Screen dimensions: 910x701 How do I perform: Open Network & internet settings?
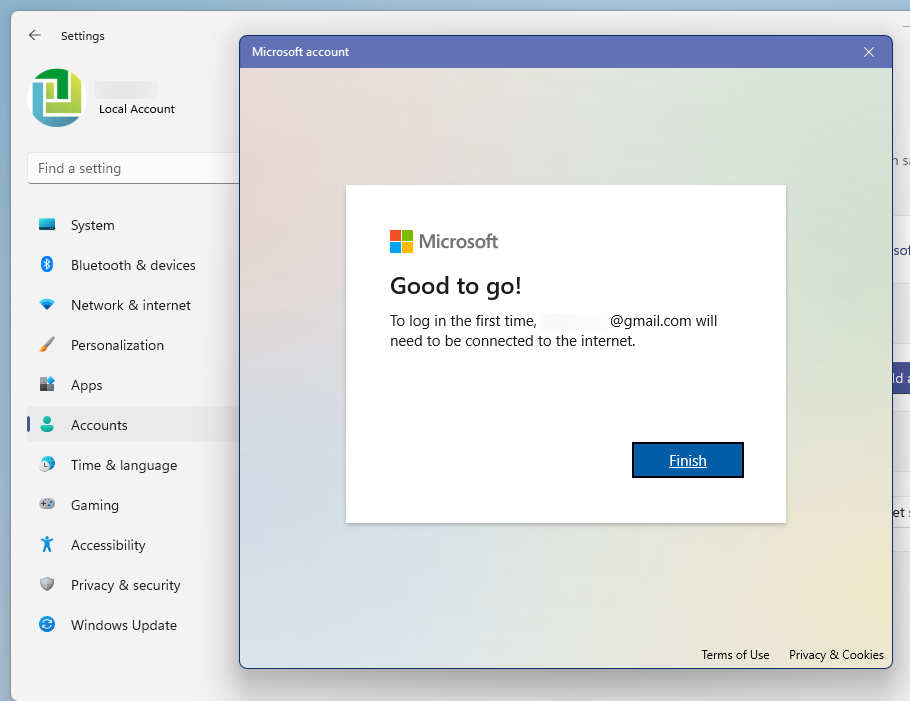(x=133, y=305)
